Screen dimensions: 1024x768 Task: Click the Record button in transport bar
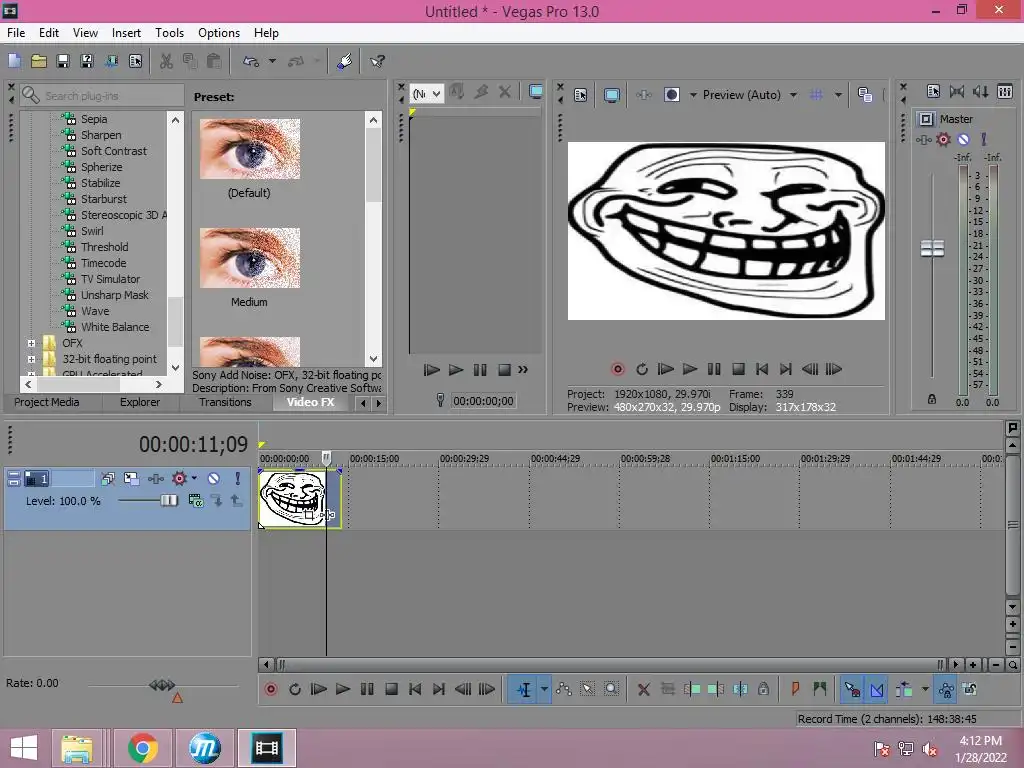pos(270,690)
